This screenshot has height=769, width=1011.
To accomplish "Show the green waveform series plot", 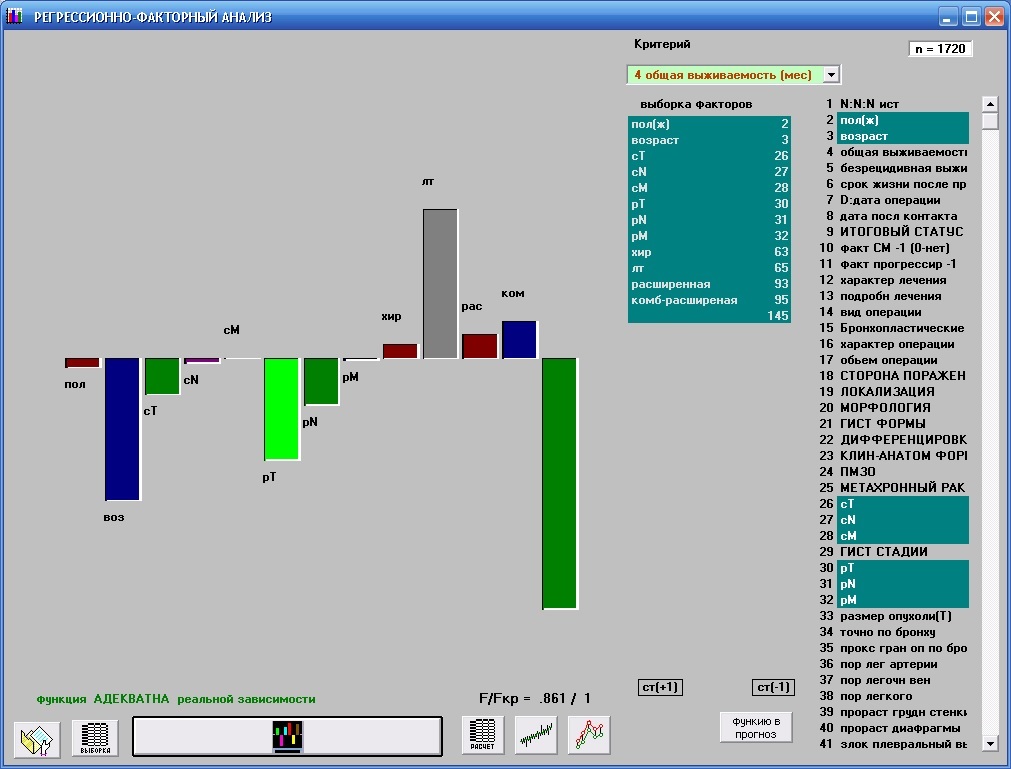I will tap(536, 736).
